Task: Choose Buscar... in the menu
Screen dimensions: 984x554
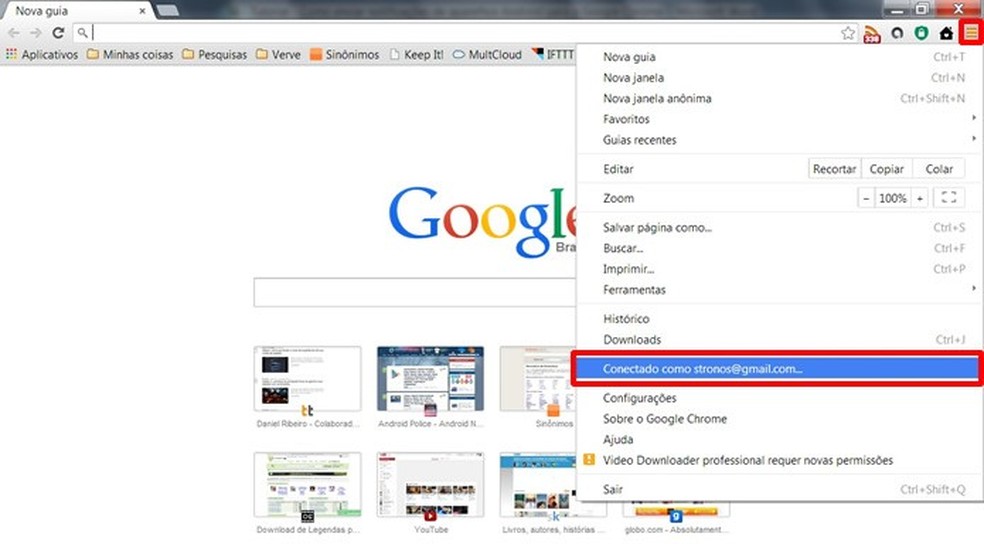Action: click(x=779, y=248)
